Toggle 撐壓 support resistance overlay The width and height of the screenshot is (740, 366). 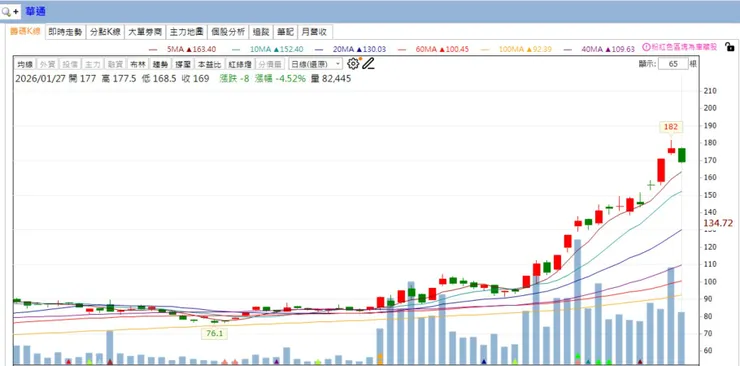(x=182, y=64)
